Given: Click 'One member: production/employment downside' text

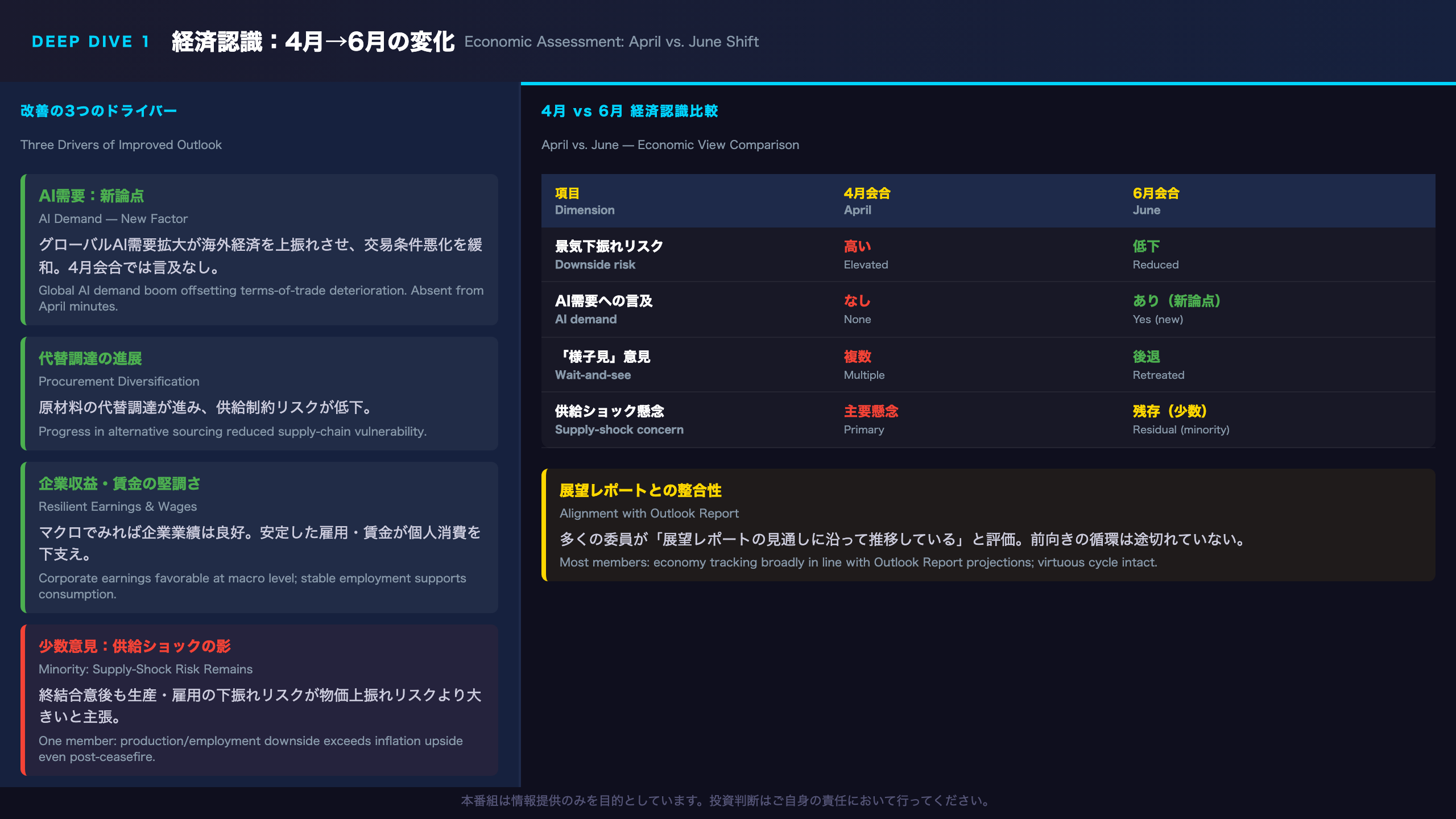Looking at the screenshot, I should tap(251, 748).
